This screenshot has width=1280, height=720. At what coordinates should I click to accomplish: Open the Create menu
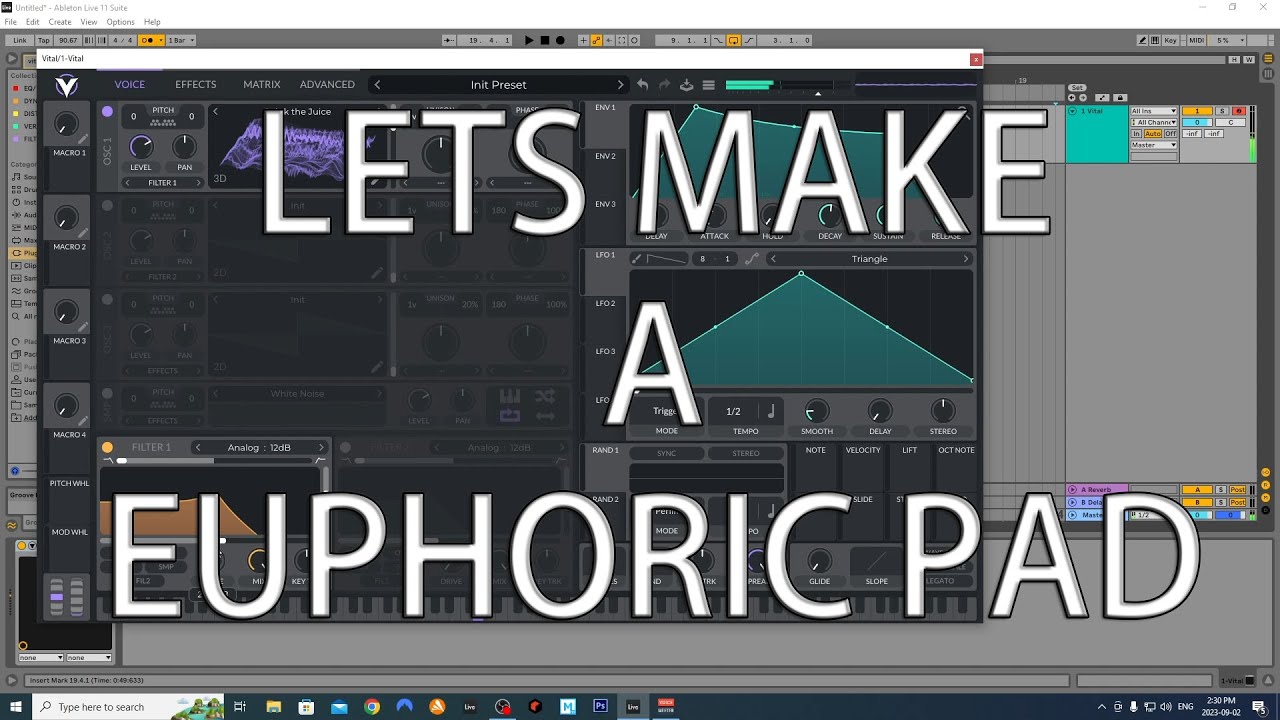(x=60, y=22)
